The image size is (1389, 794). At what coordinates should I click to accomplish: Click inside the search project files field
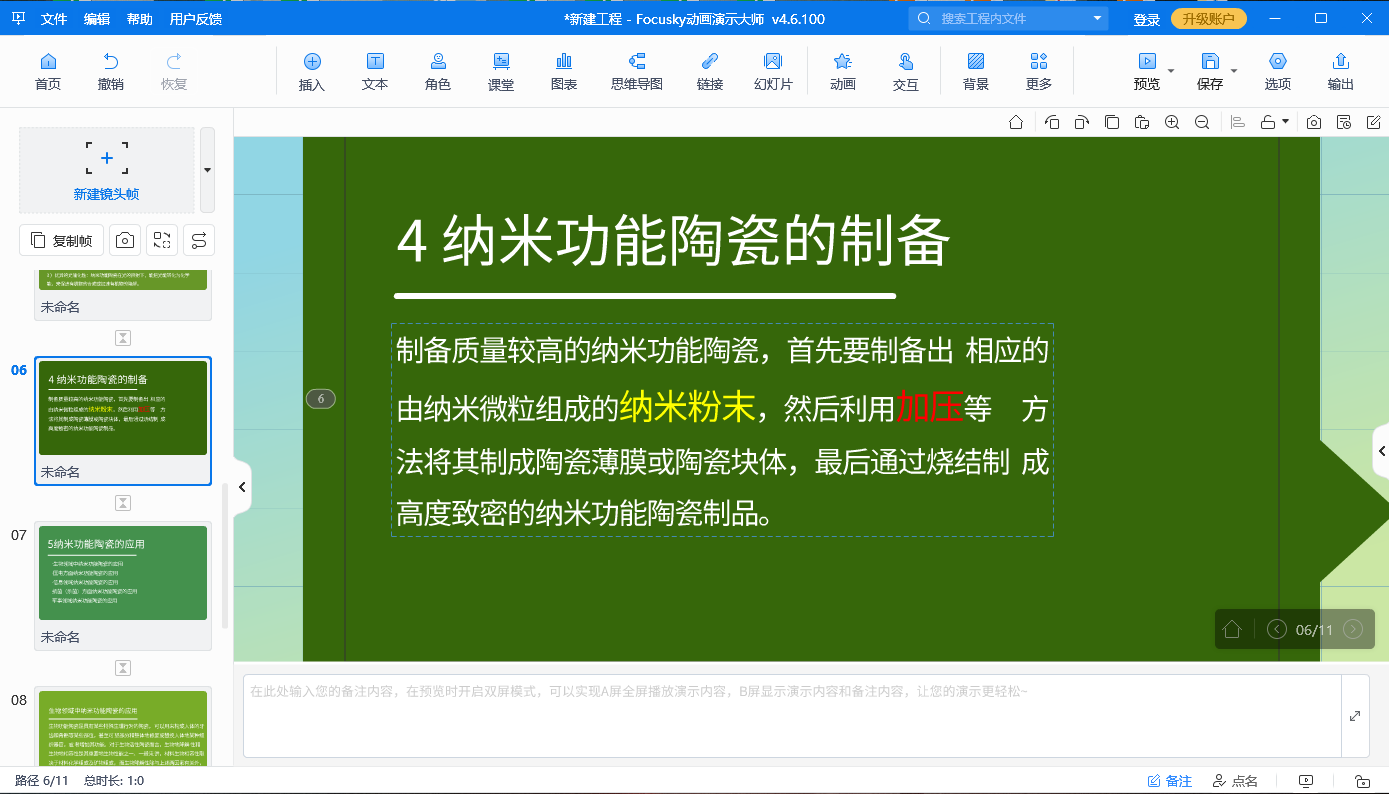pyautogui.click(x=1008, y=18)
